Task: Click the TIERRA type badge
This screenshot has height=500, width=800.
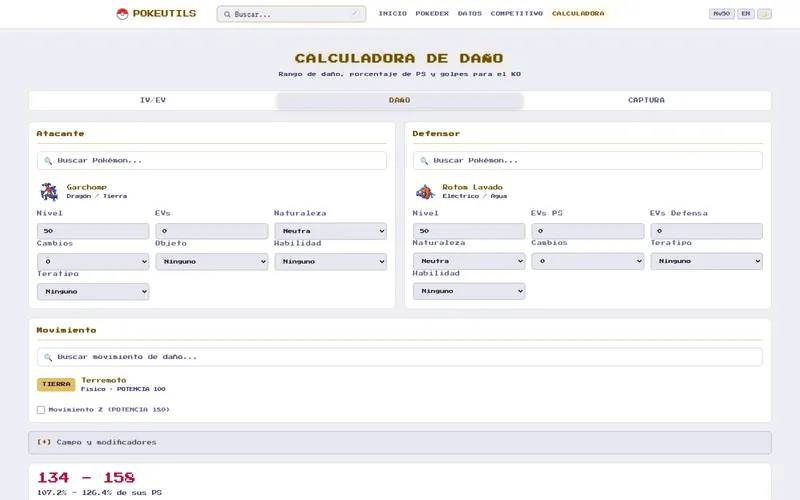Action: [56, 384]
